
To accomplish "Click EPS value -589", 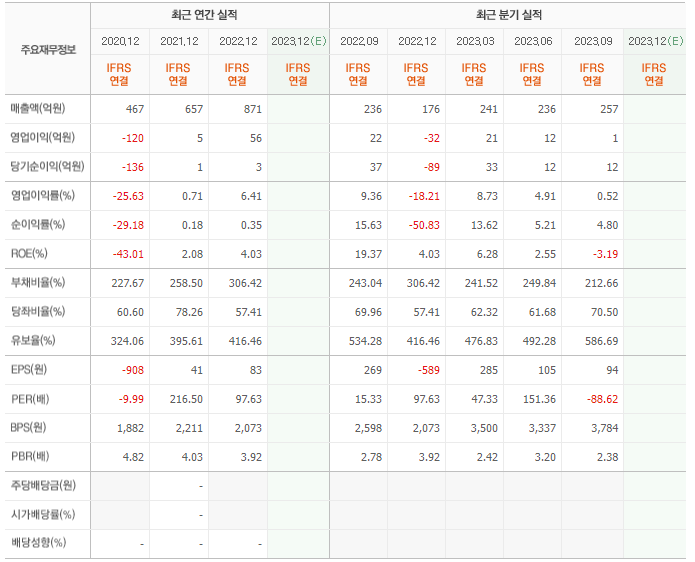I will click(429, 370).
